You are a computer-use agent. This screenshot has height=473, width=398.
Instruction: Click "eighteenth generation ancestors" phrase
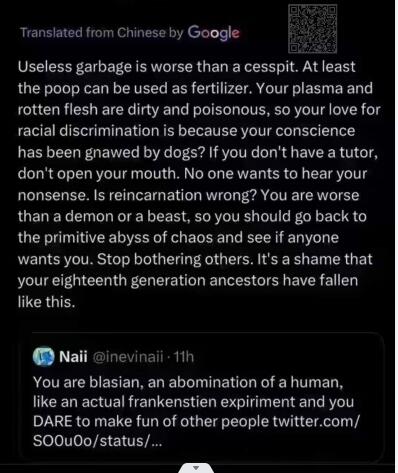(x=165, y=281)
